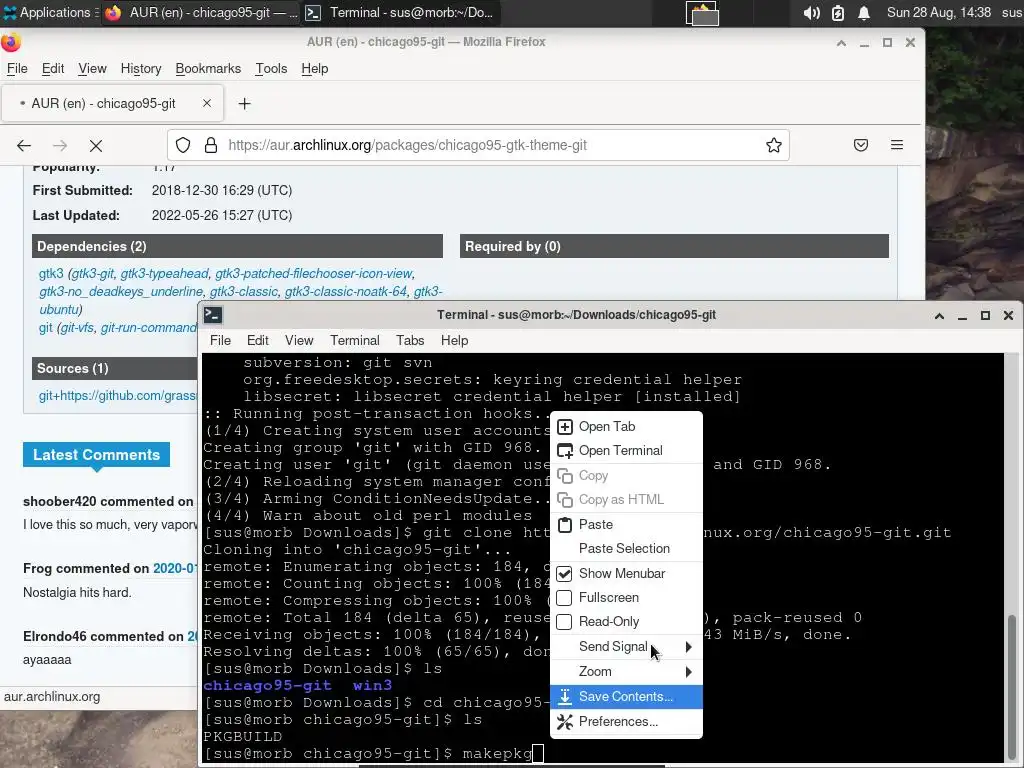Roll up the Firefox window with arrow button

(841, 42)
